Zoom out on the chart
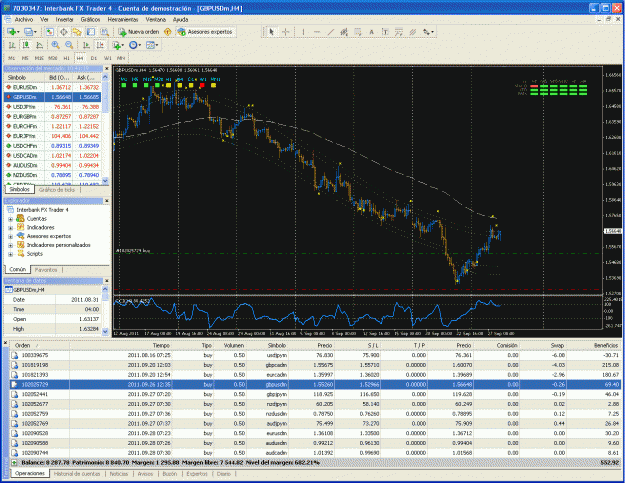Image resolution: width=625 pixels, height=483 pixels. coord(69,45)
